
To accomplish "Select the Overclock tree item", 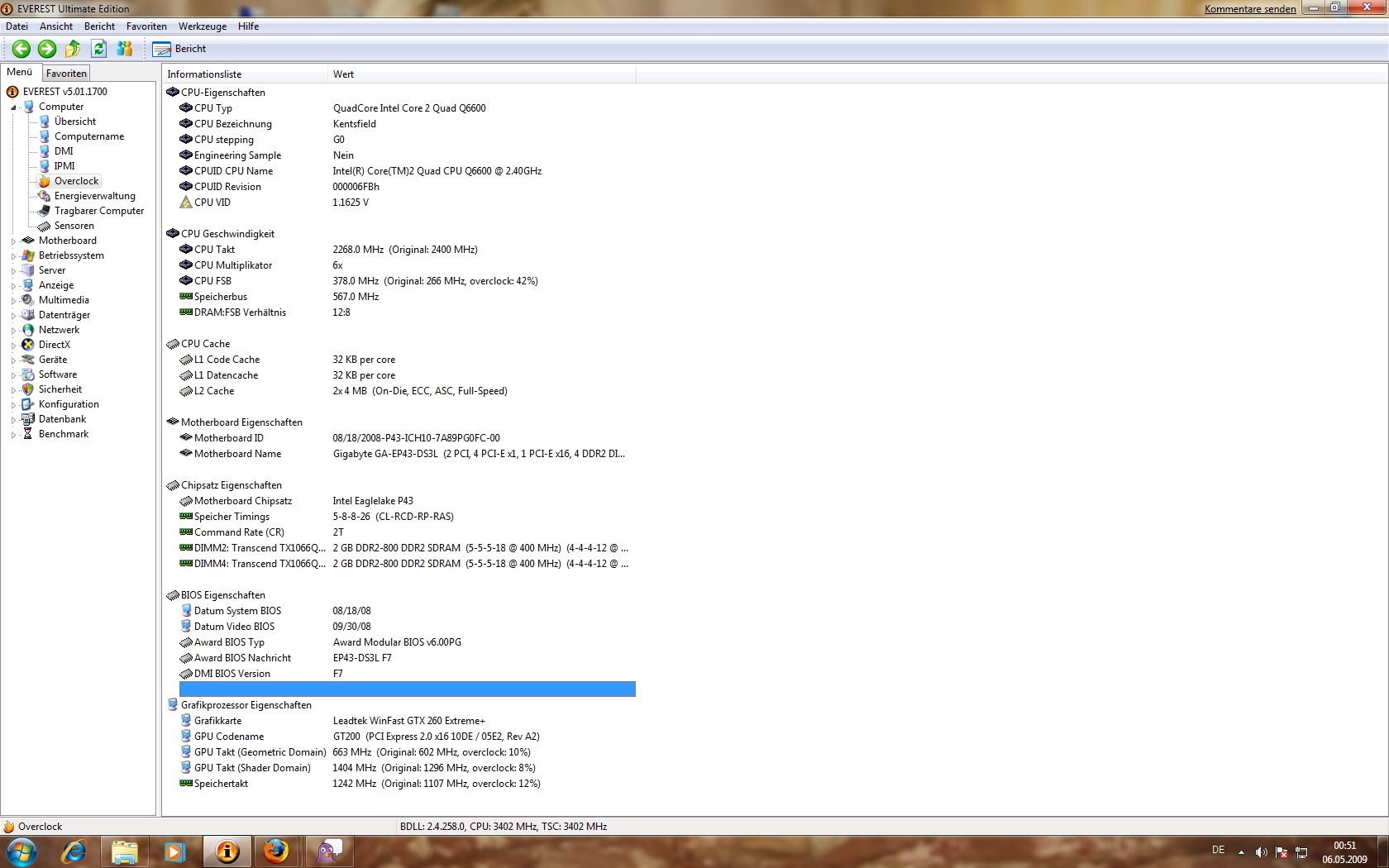I will click(x=76, y=181).
